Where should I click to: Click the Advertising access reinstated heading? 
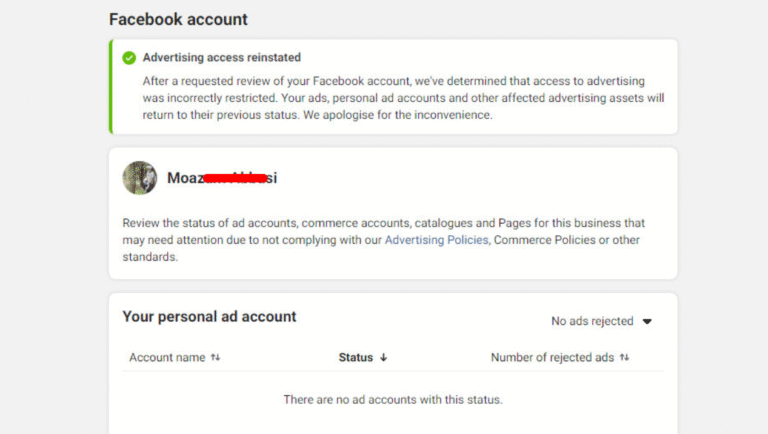(222, 57)
